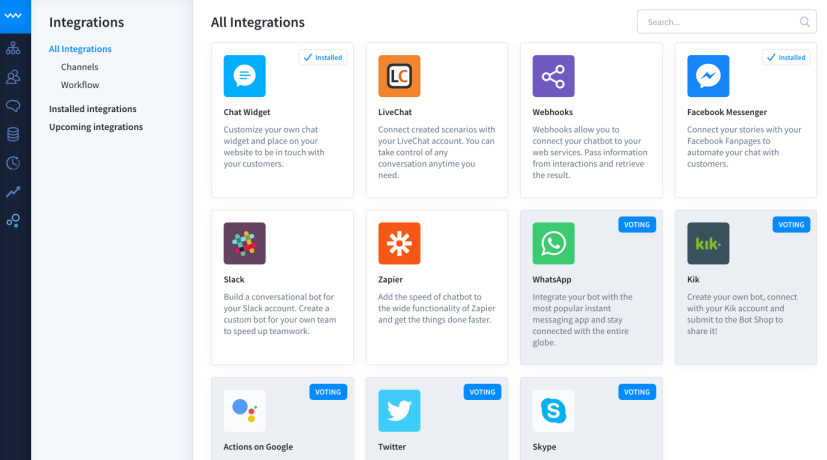Go to Installed integrations
The width and height of the screenshot is (827, 460).
coord(93,109)
